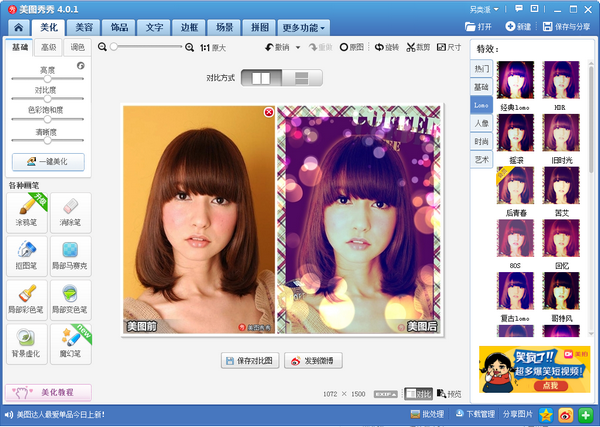Image resolution: width=600 pixels, height=427 pixels.
Task: Click the 撤销 undo button
Action: point(277,47)
